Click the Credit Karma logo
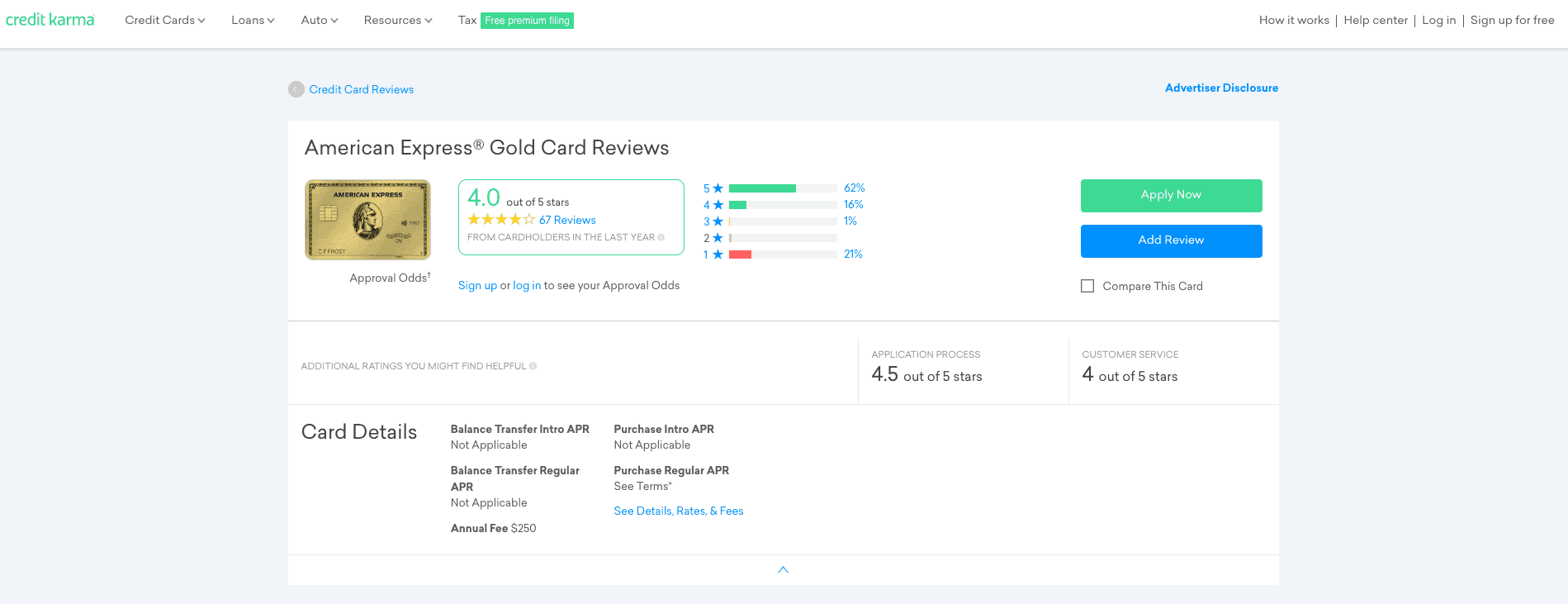 (x=50, y=19)
